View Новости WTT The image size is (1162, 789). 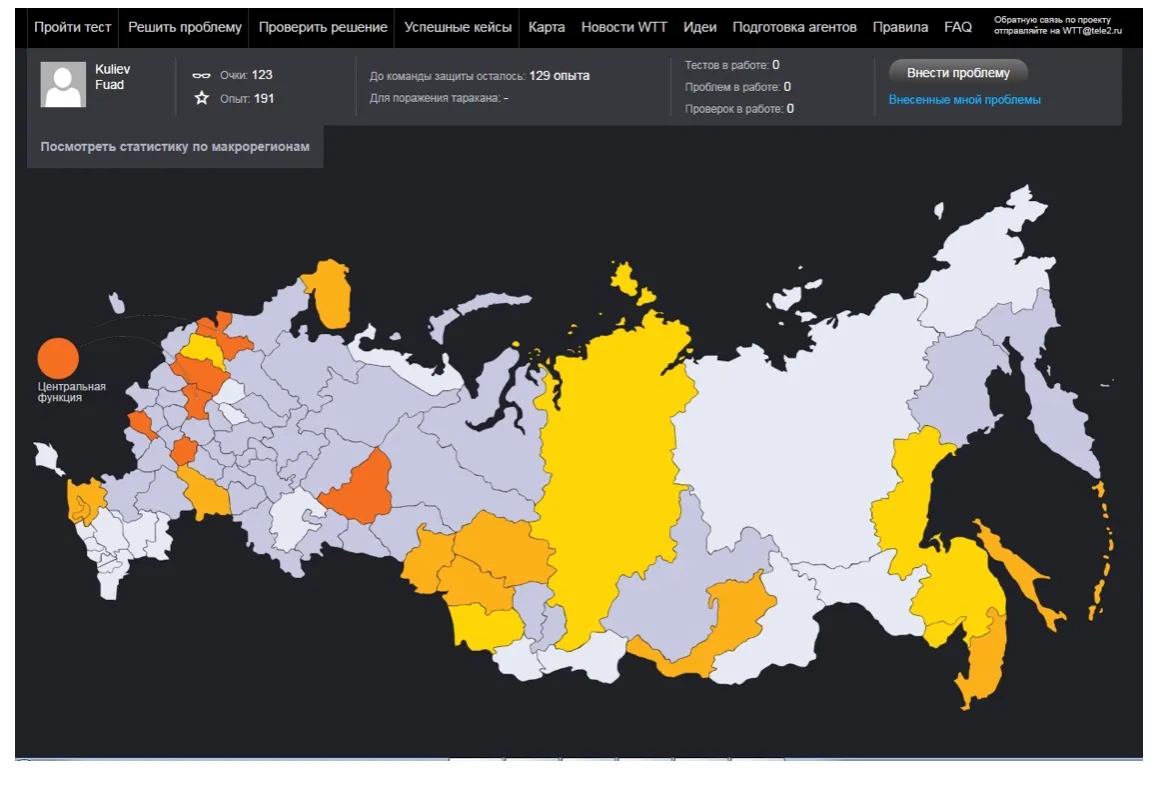[x=624, y=27]
